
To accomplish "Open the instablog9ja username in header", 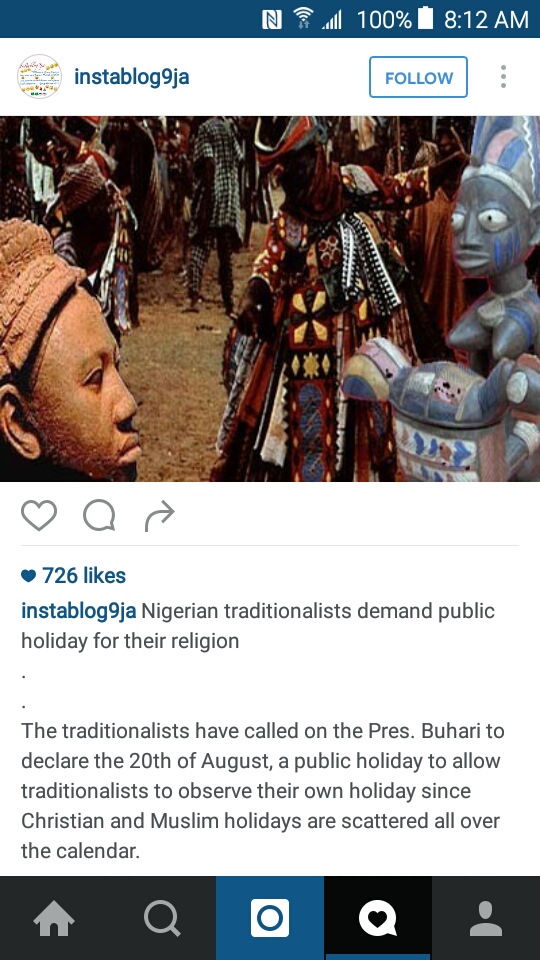I will tap(131, 77).
